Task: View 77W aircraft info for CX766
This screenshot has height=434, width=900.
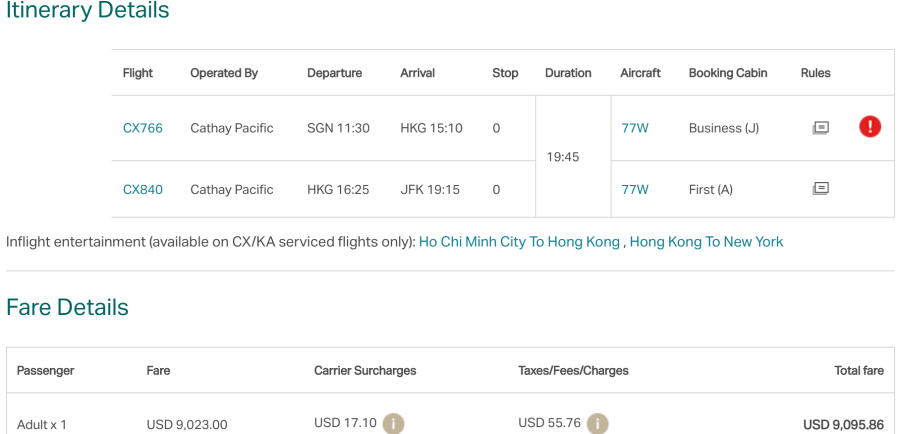Action: tap(635, 128)
